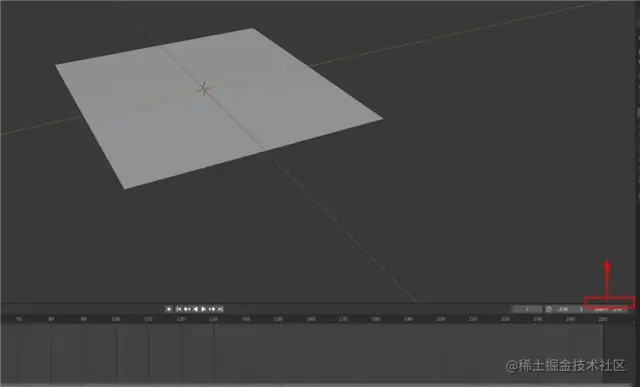The width and height of the screenshot is (640, 387).
Task: Jump to the timeline start frame
Action: (179, 309)
